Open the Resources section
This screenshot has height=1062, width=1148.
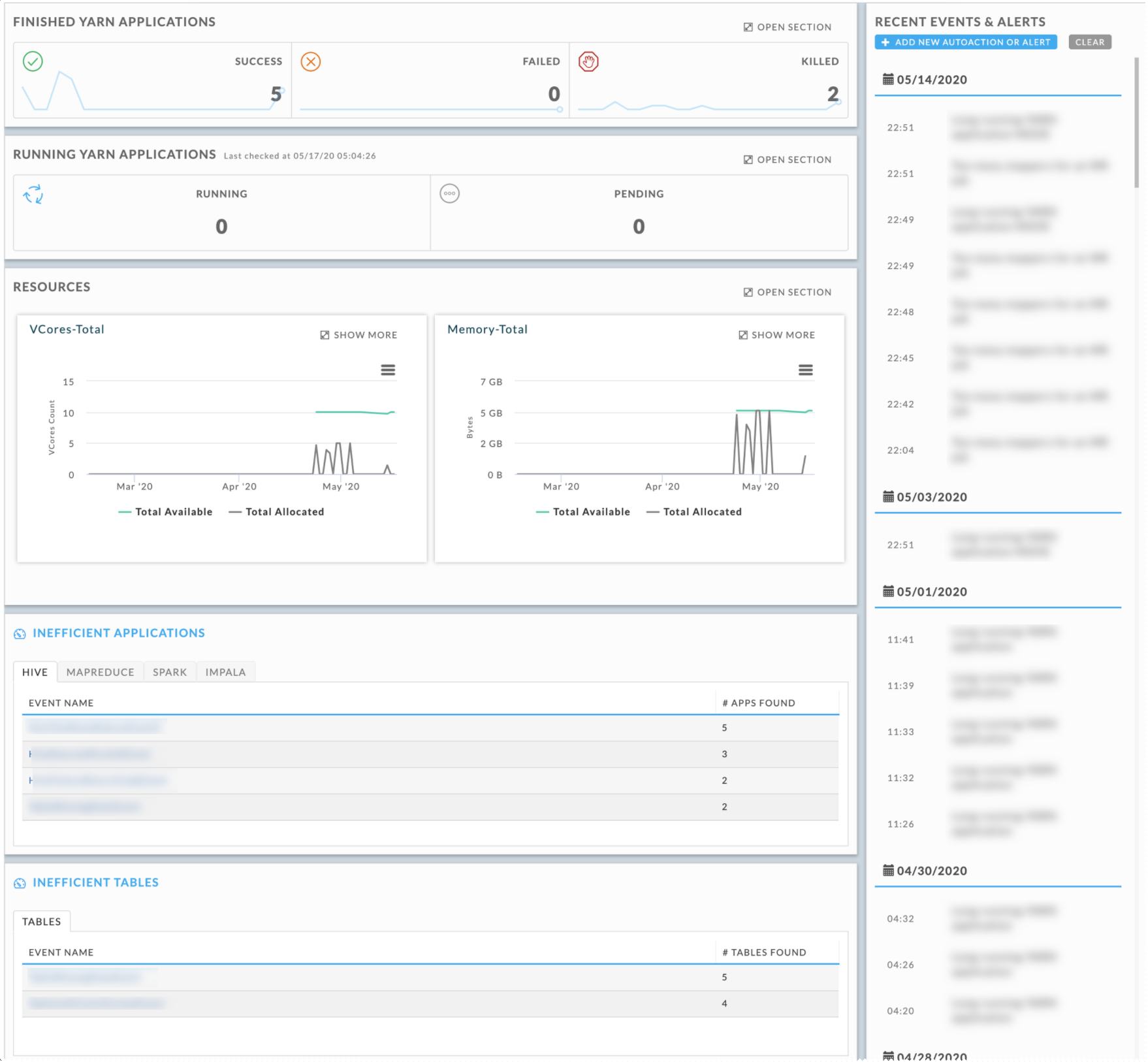pos(788,292)
